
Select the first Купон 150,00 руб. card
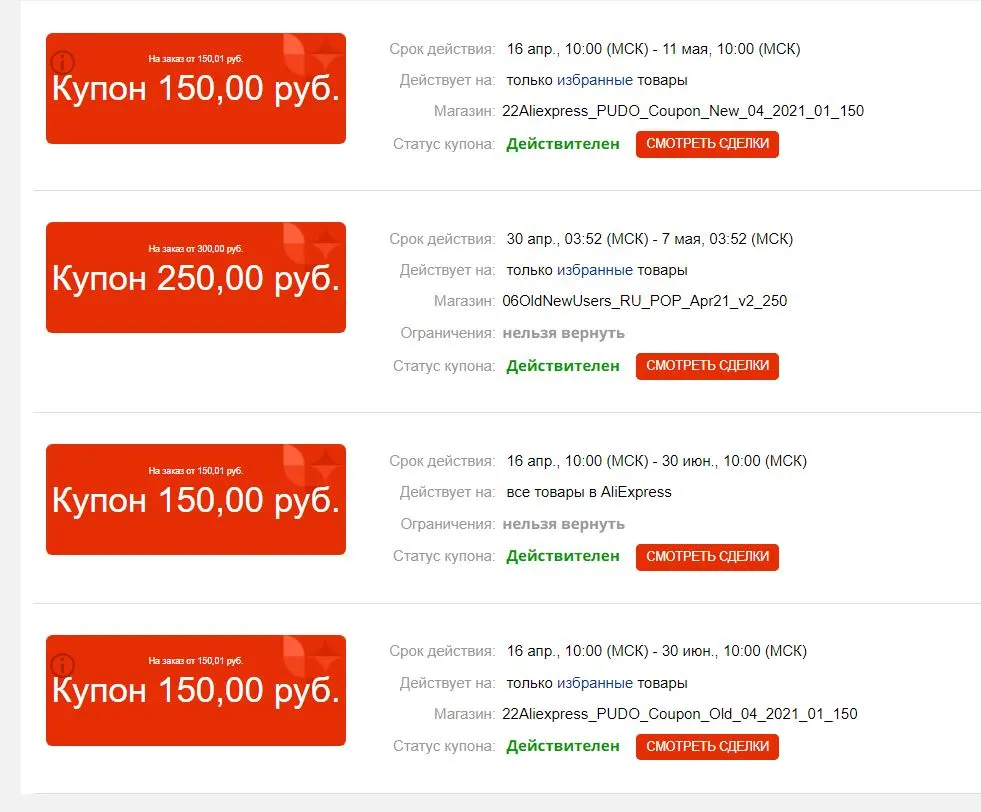click(x=196, y=88)
